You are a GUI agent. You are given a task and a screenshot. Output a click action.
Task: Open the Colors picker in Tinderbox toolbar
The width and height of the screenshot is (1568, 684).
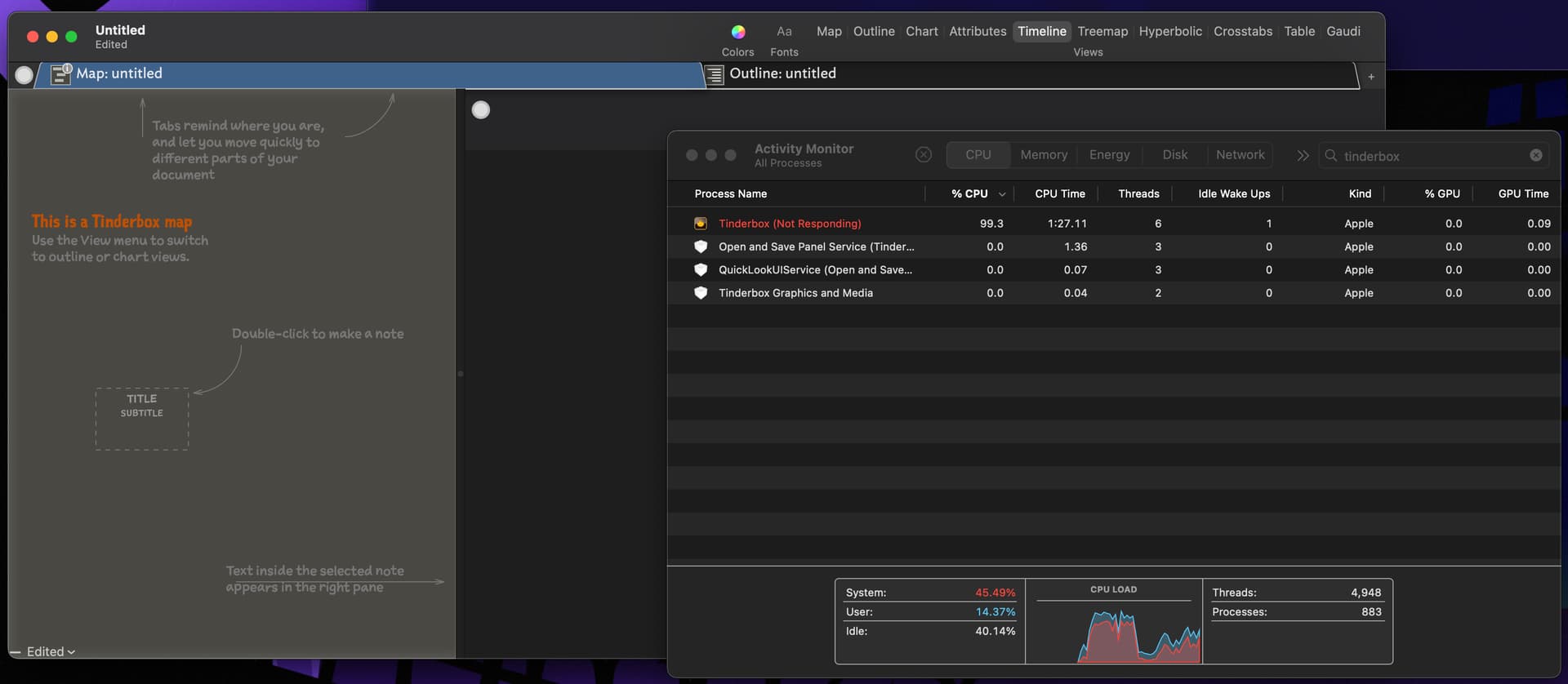coord(737,32)
